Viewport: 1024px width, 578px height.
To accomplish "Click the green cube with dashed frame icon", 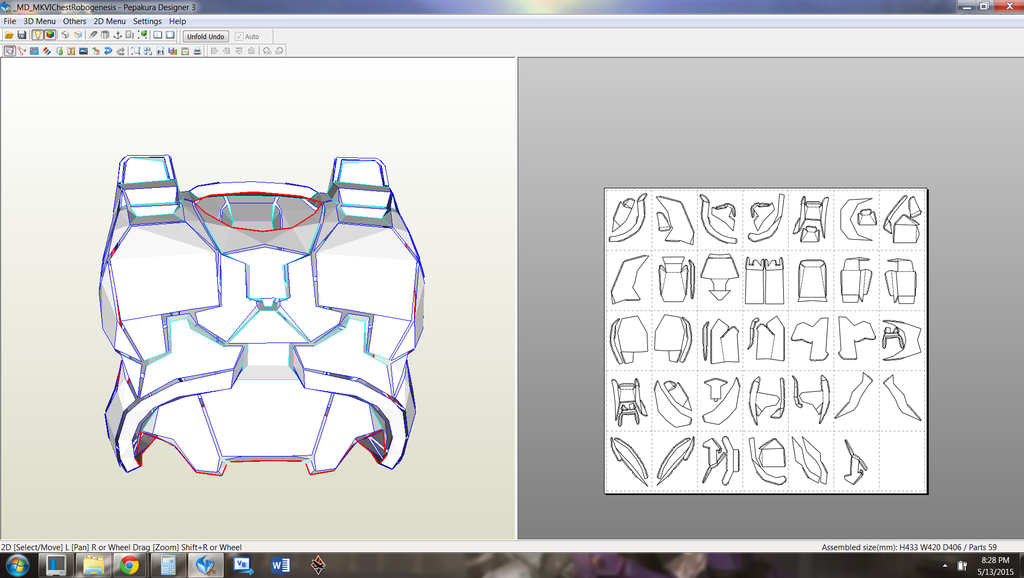I will 142,35.
